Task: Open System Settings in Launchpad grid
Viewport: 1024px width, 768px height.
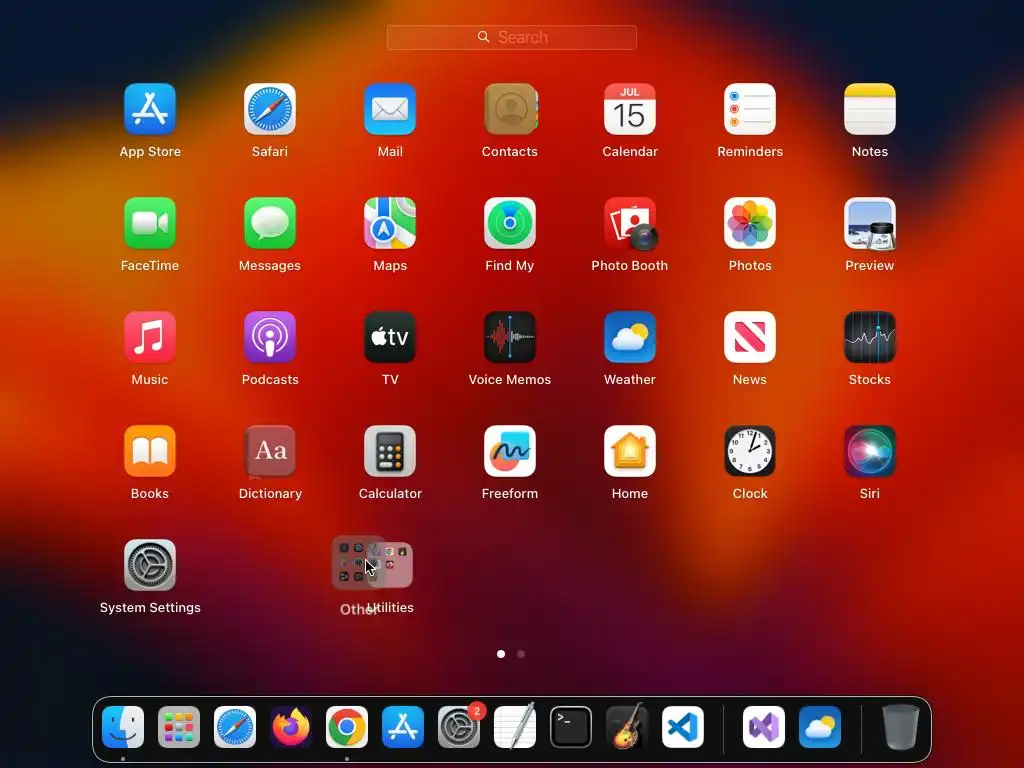Action: point(150,565)
